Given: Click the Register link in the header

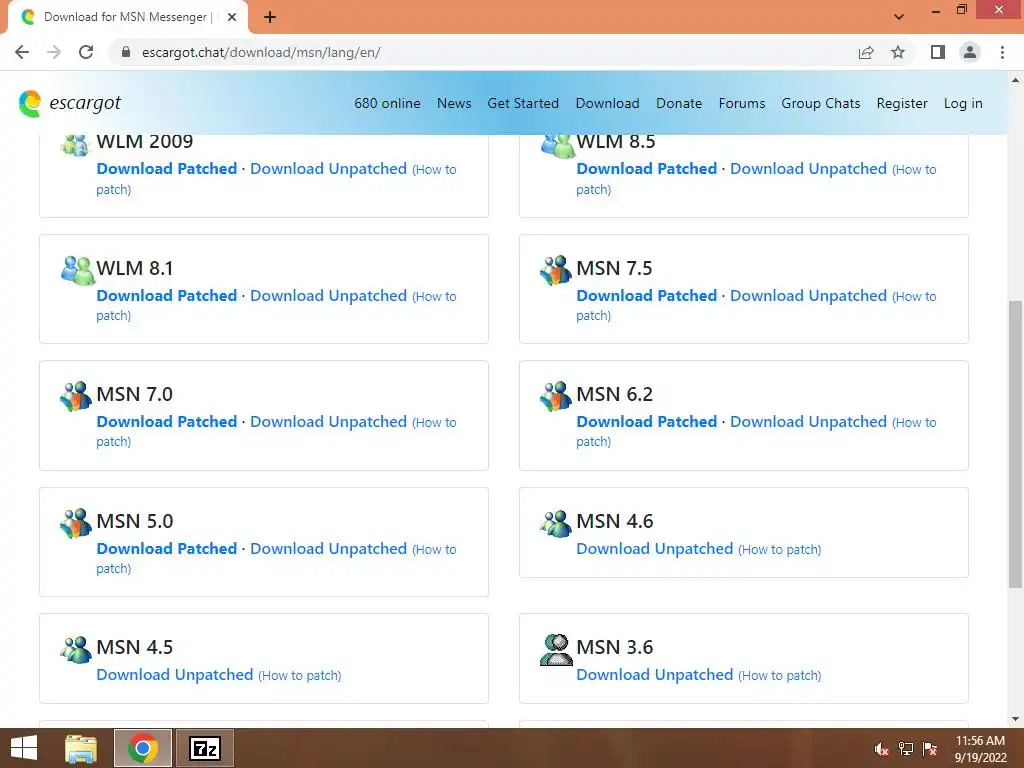Looking at the screenshot, I should (x=902, y=103).
